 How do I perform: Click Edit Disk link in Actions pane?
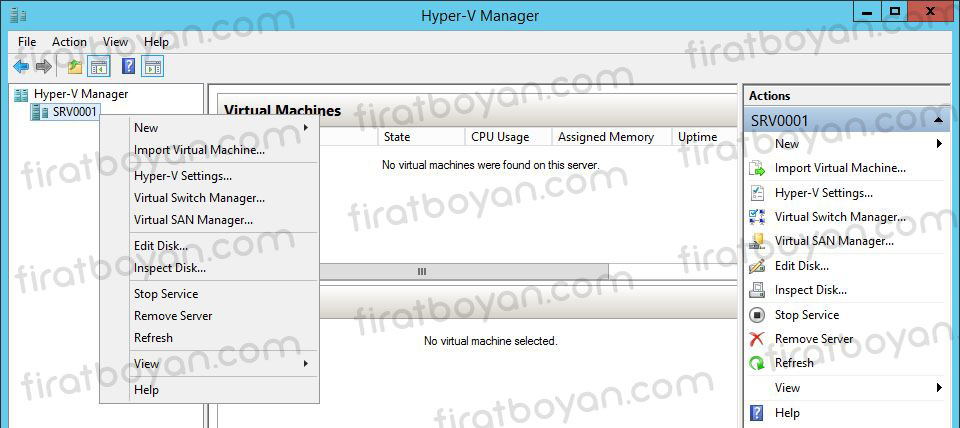(801, 266)
